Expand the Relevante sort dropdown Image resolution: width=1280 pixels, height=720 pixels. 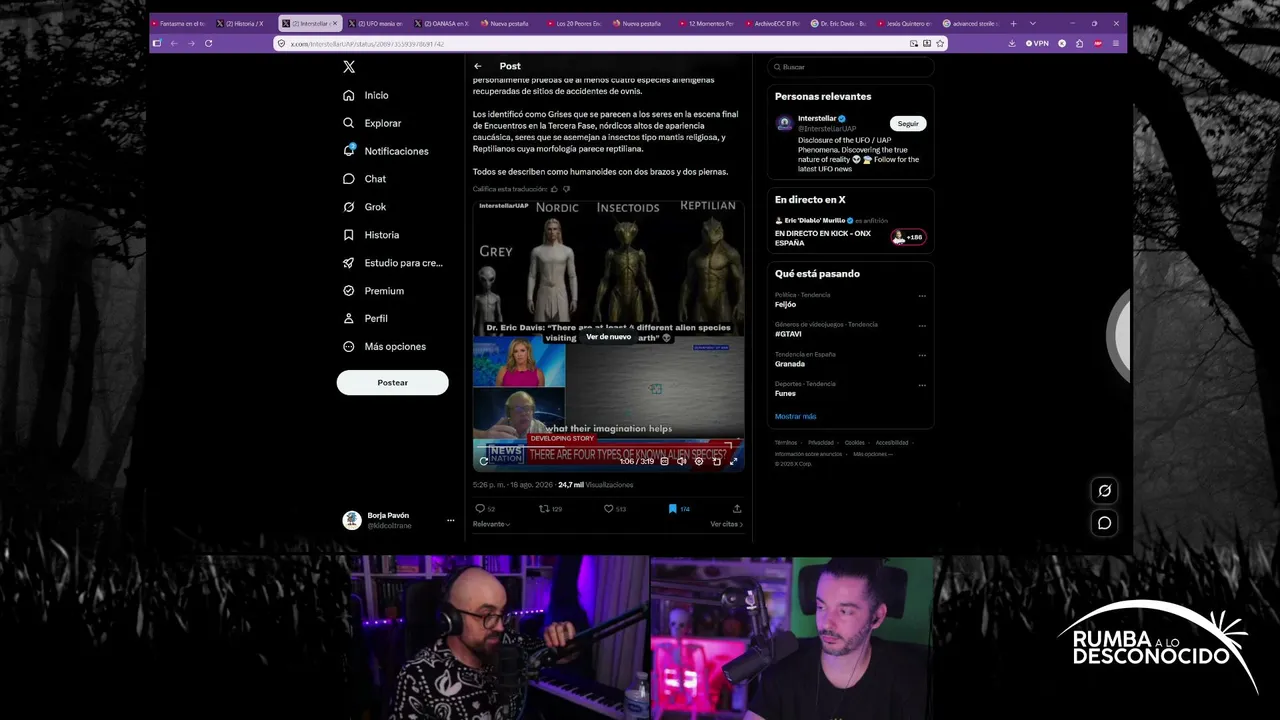(x=491, y=524)
